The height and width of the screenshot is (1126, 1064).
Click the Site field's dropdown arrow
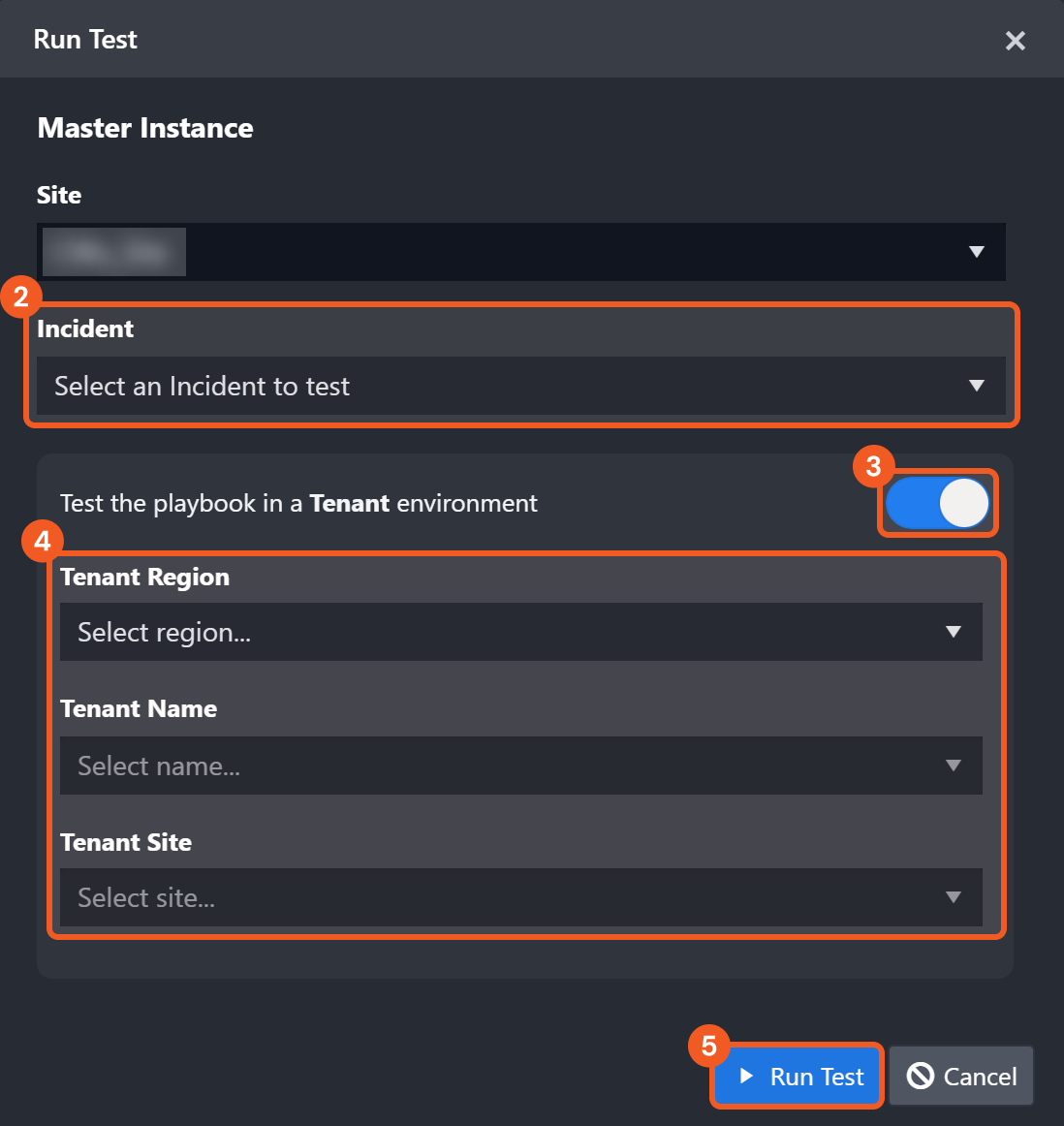[976, 252]
